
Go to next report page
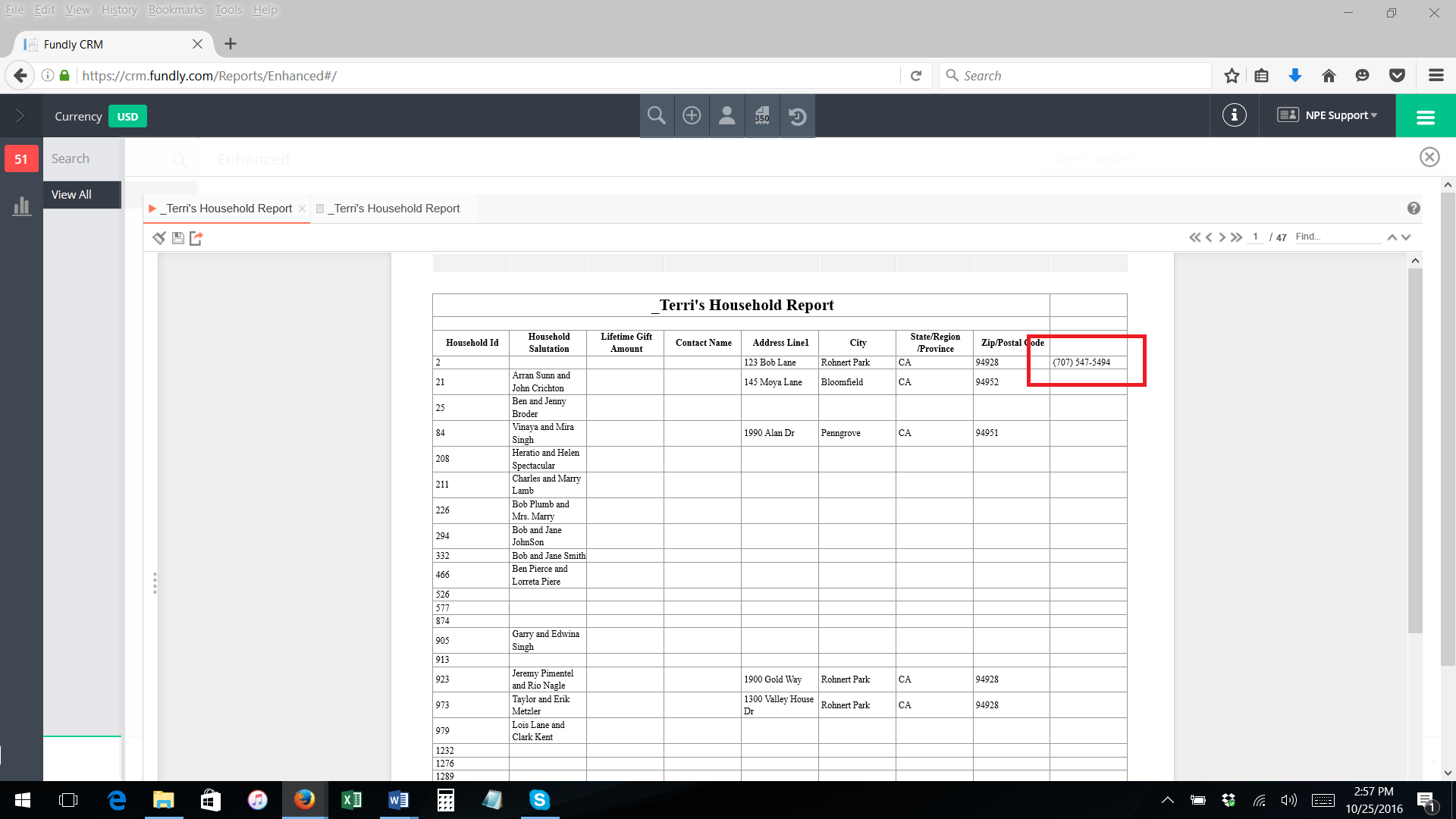1222,237
